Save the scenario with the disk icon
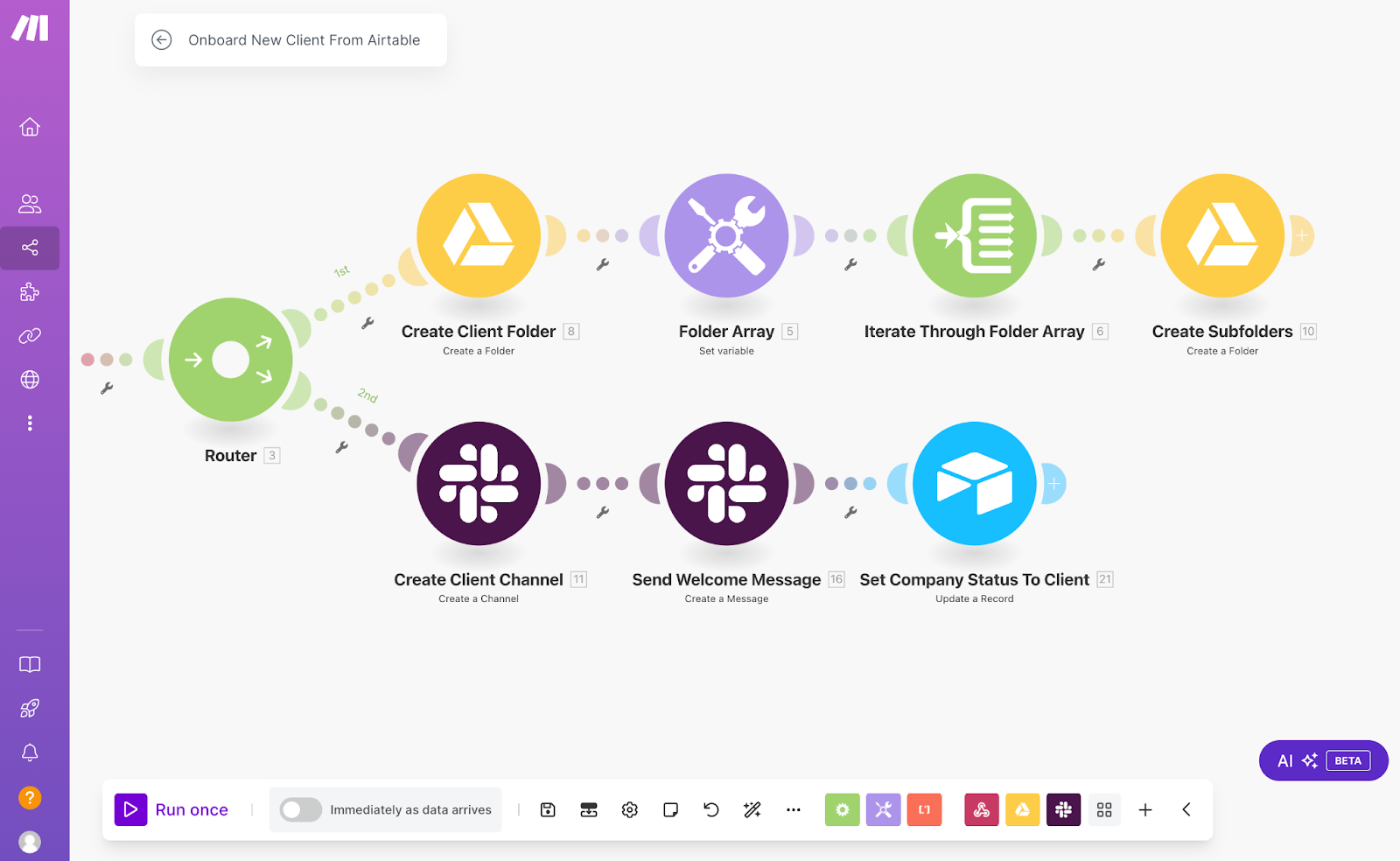Screen dimensions: 1400x861 point(548,810)
